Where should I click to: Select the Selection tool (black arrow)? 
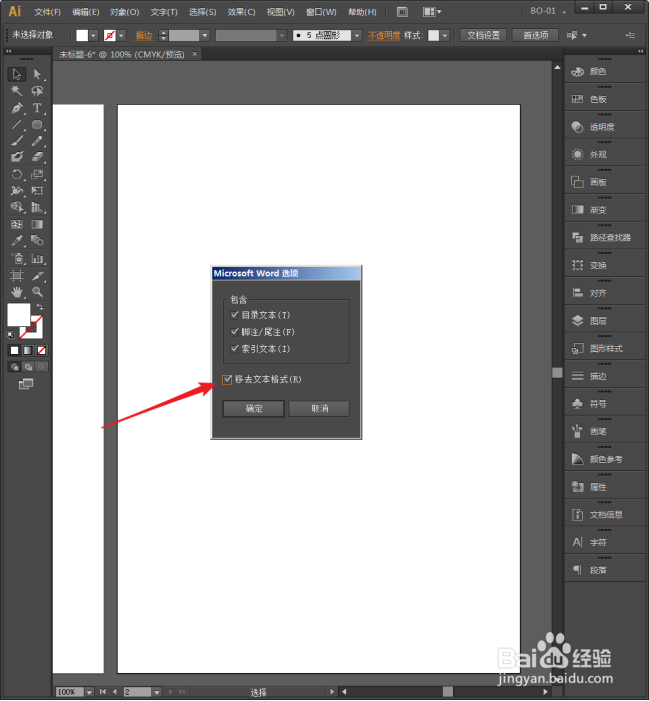pyautogui.click(x=17, y=74)
